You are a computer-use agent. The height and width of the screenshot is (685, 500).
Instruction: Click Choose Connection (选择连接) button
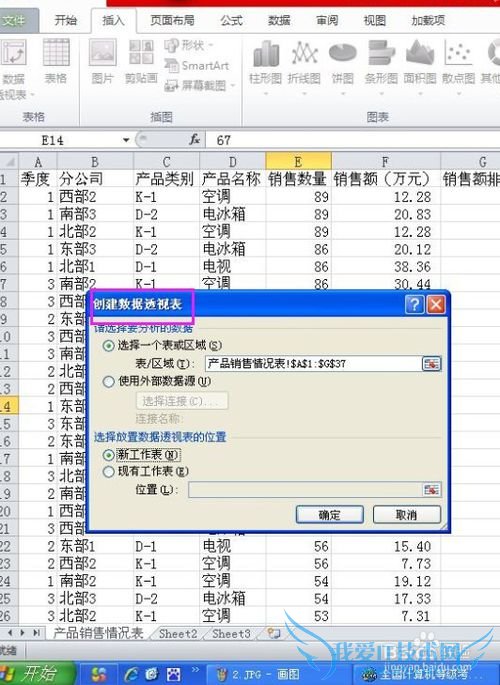coord(182,401)
